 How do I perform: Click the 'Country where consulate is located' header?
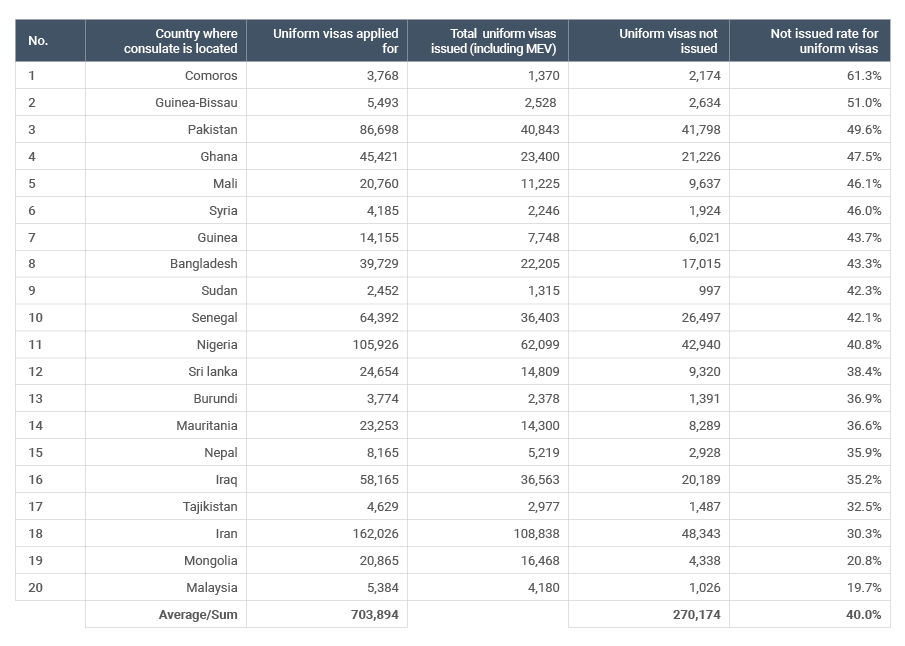click(181, 41)
